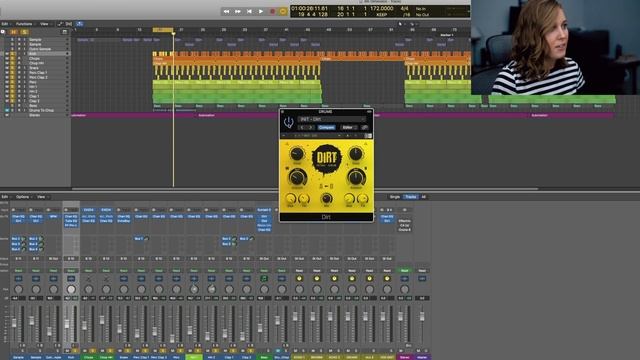Open the Editor view dropdown in plugin window

coord(348,127)
